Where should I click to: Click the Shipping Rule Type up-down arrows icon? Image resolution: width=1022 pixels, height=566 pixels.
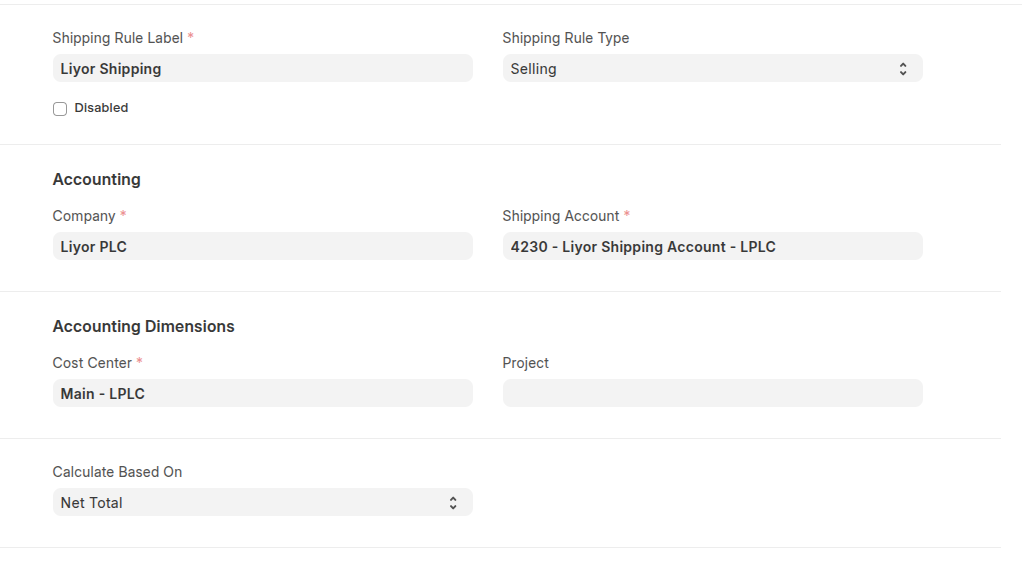point(903,69)
